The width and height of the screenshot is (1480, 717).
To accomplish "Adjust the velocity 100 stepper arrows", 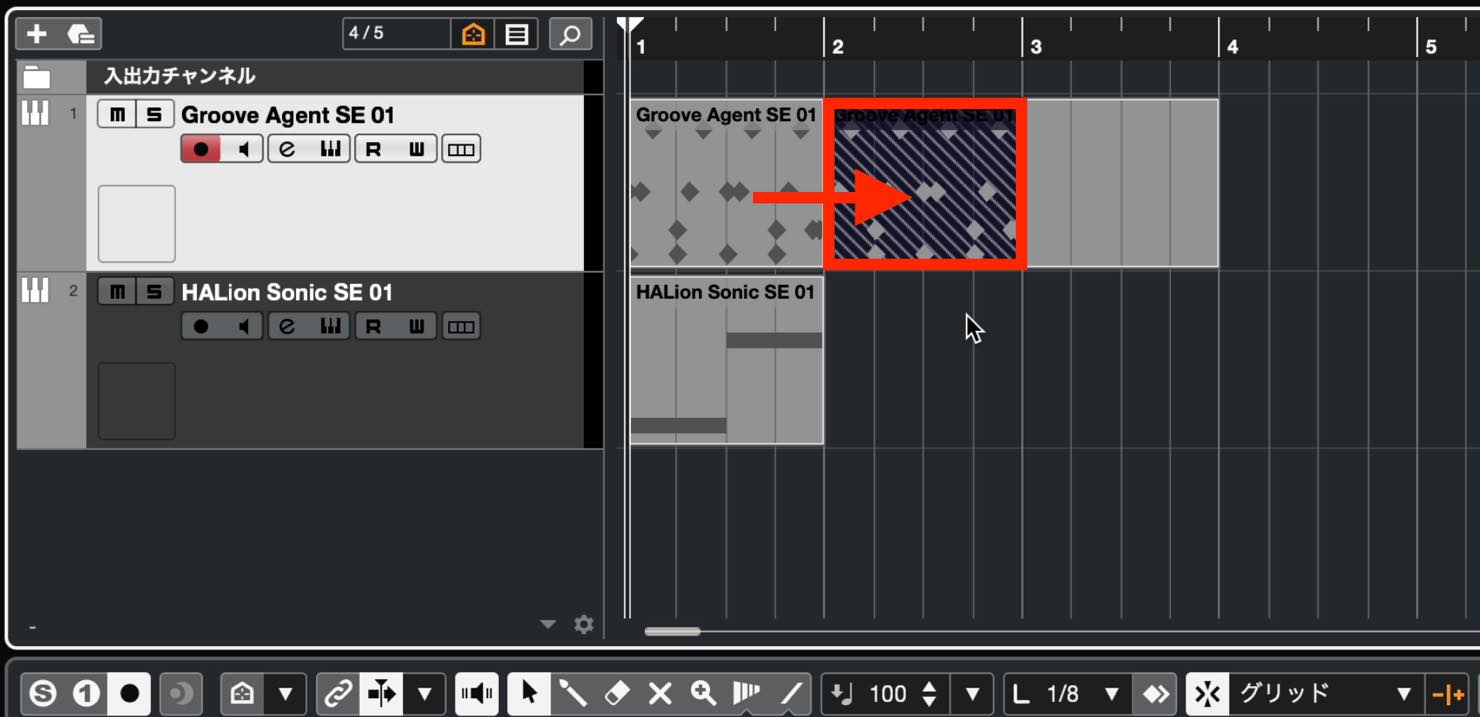I will point(930,692).
